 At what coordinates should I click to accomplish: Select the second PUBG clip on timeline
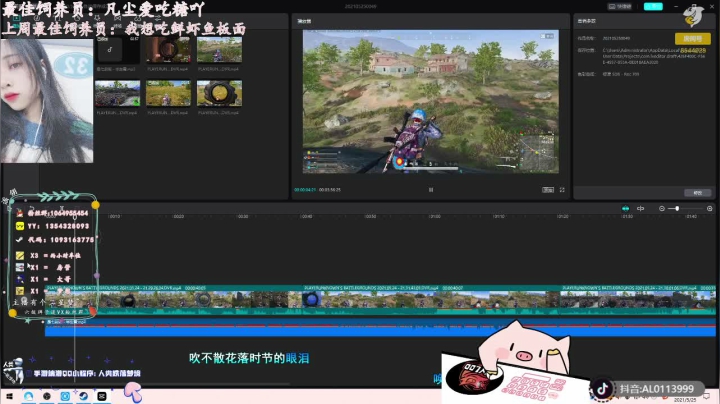pyautogui.click(x=431, y=299)
